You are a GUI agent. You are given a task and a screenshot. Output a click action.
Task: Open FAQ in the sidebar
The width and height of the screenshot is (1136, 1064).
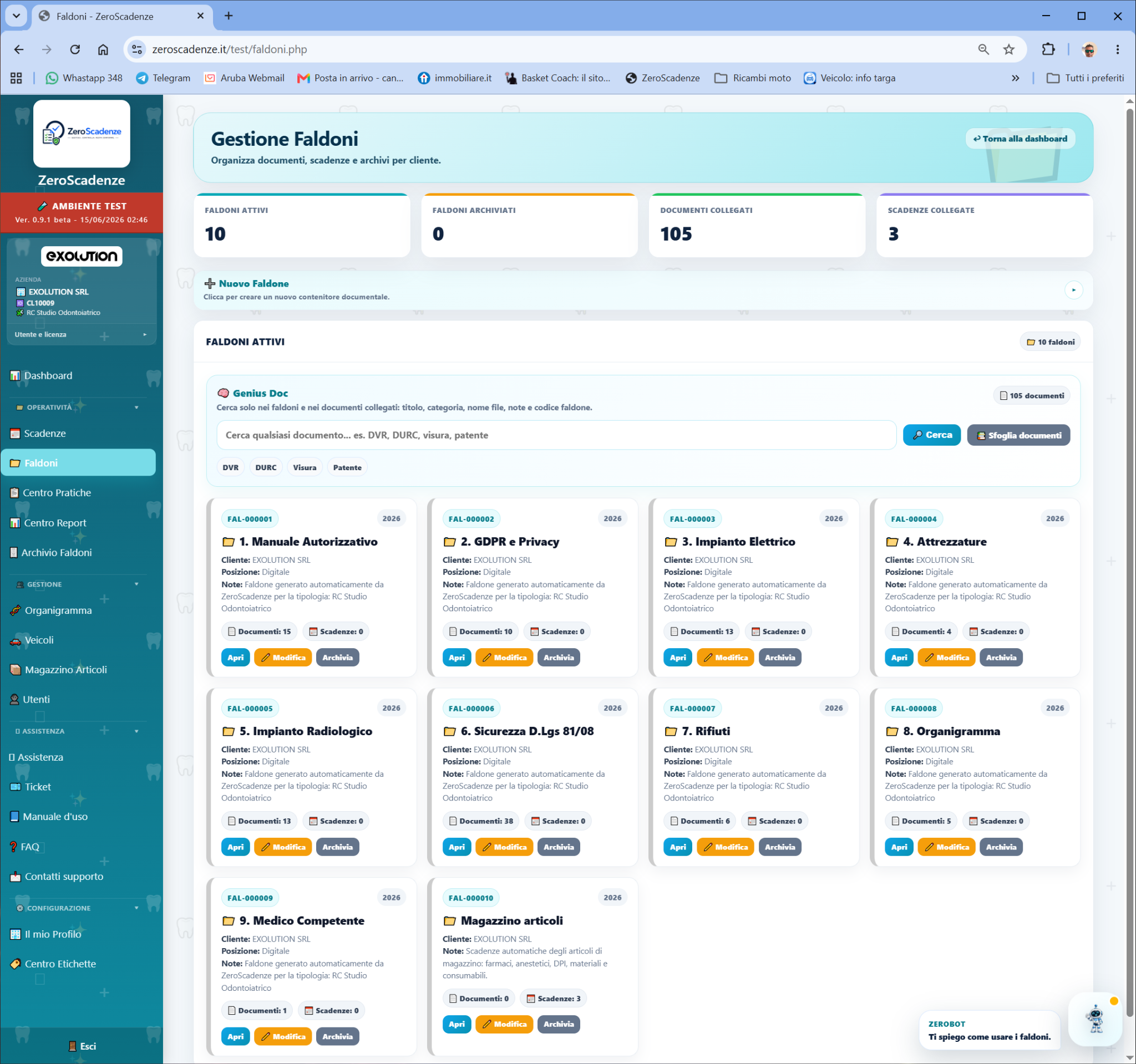point(24,847)
